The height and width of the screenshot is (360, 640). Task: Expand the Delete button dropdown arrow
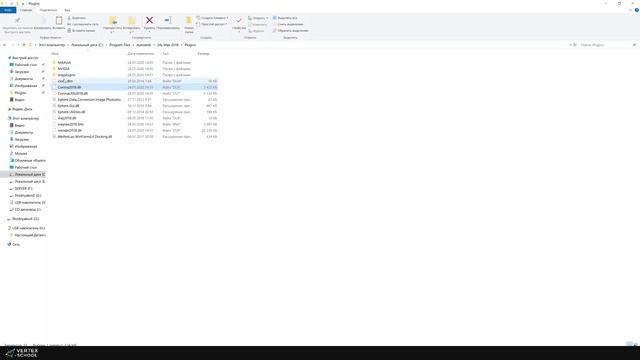149,32
